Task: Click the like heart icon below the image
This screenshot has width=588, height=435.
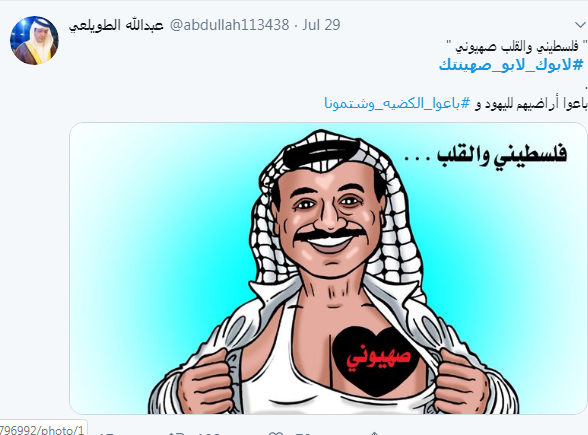Action: (276, 433)
